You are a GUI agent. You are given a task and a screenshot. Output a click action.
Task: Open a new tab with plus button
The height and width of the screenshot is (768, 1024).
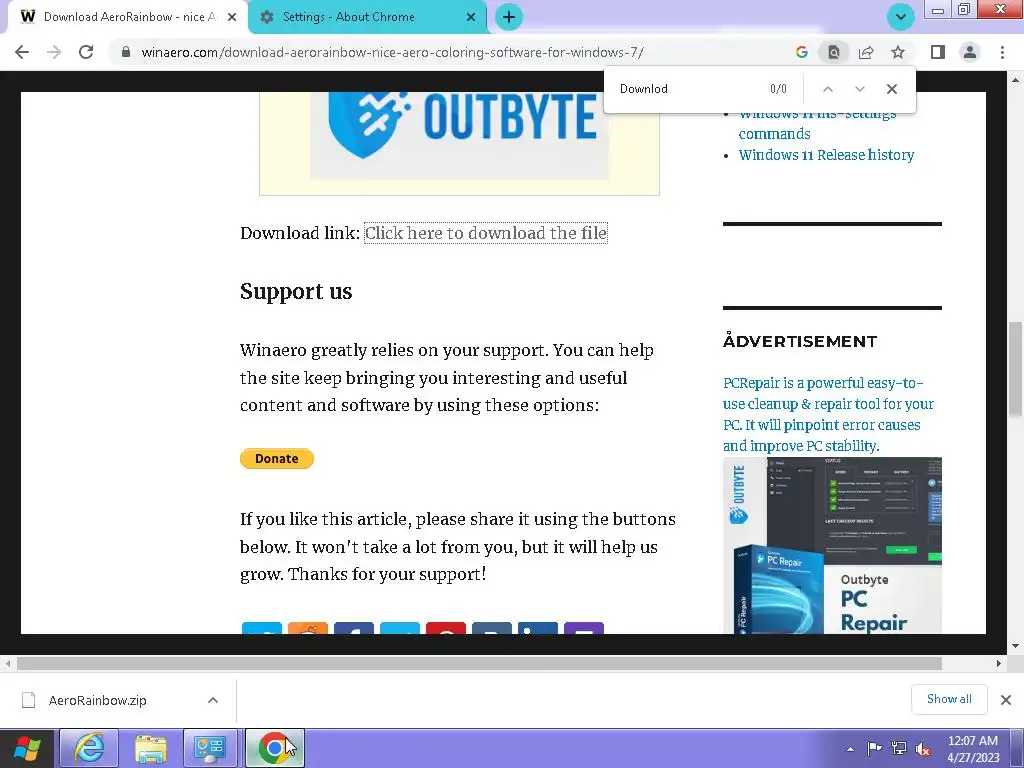pos(509,17)
